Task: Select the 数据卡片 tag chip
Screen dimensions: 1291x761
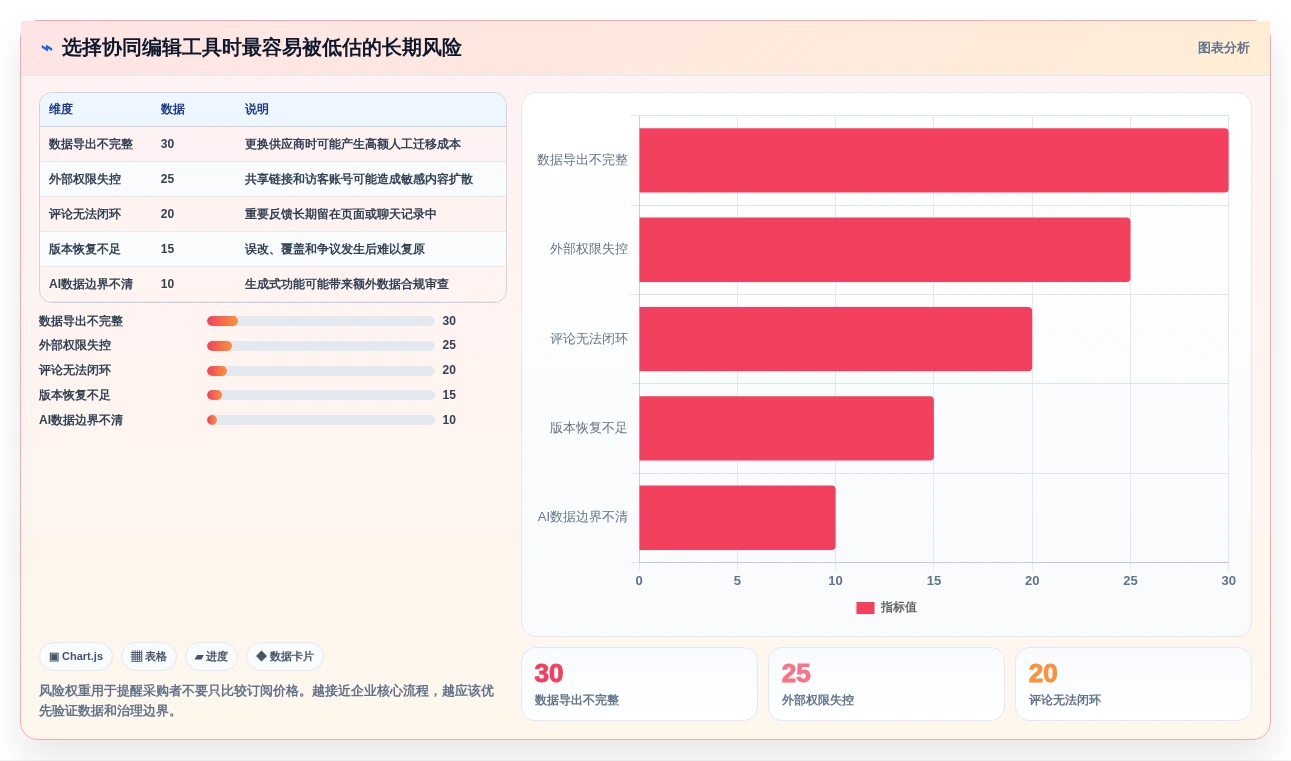Action: click(x=285, y=657)
